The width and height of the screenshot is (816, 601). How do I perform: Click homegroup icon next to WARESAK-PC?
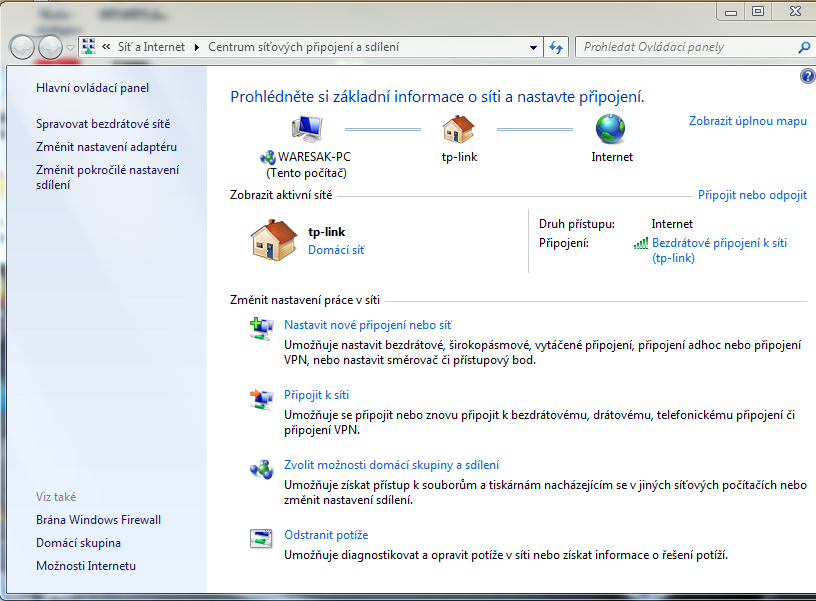pyautogui.click(x=267, y=157)
